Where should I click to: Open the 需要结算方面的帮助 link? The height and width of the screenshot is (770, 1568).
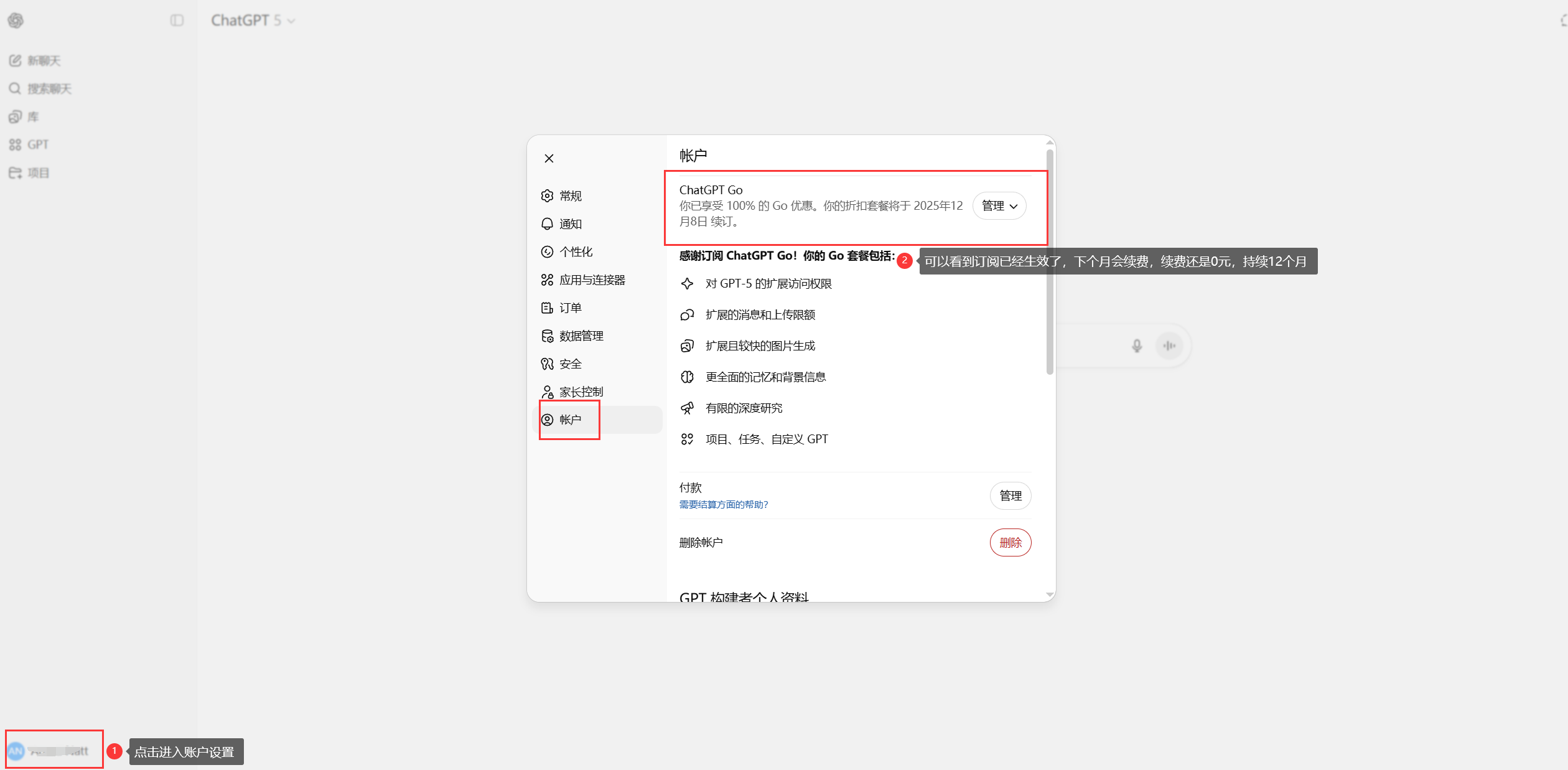723,504
